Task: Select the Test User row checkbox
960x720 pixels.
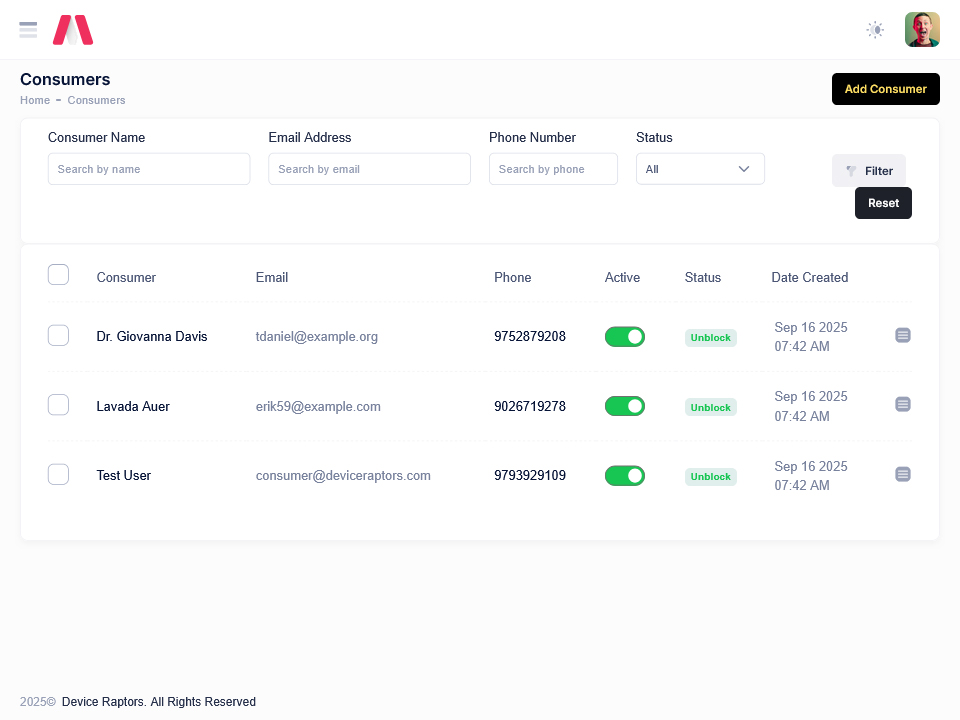Action: click(58, 475)
